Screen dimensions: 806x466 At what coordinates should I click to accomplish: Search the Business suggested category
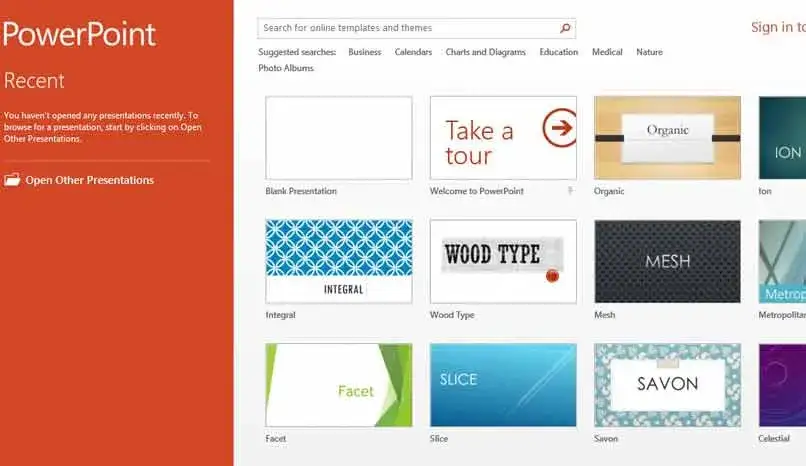(x=364, y=52)
